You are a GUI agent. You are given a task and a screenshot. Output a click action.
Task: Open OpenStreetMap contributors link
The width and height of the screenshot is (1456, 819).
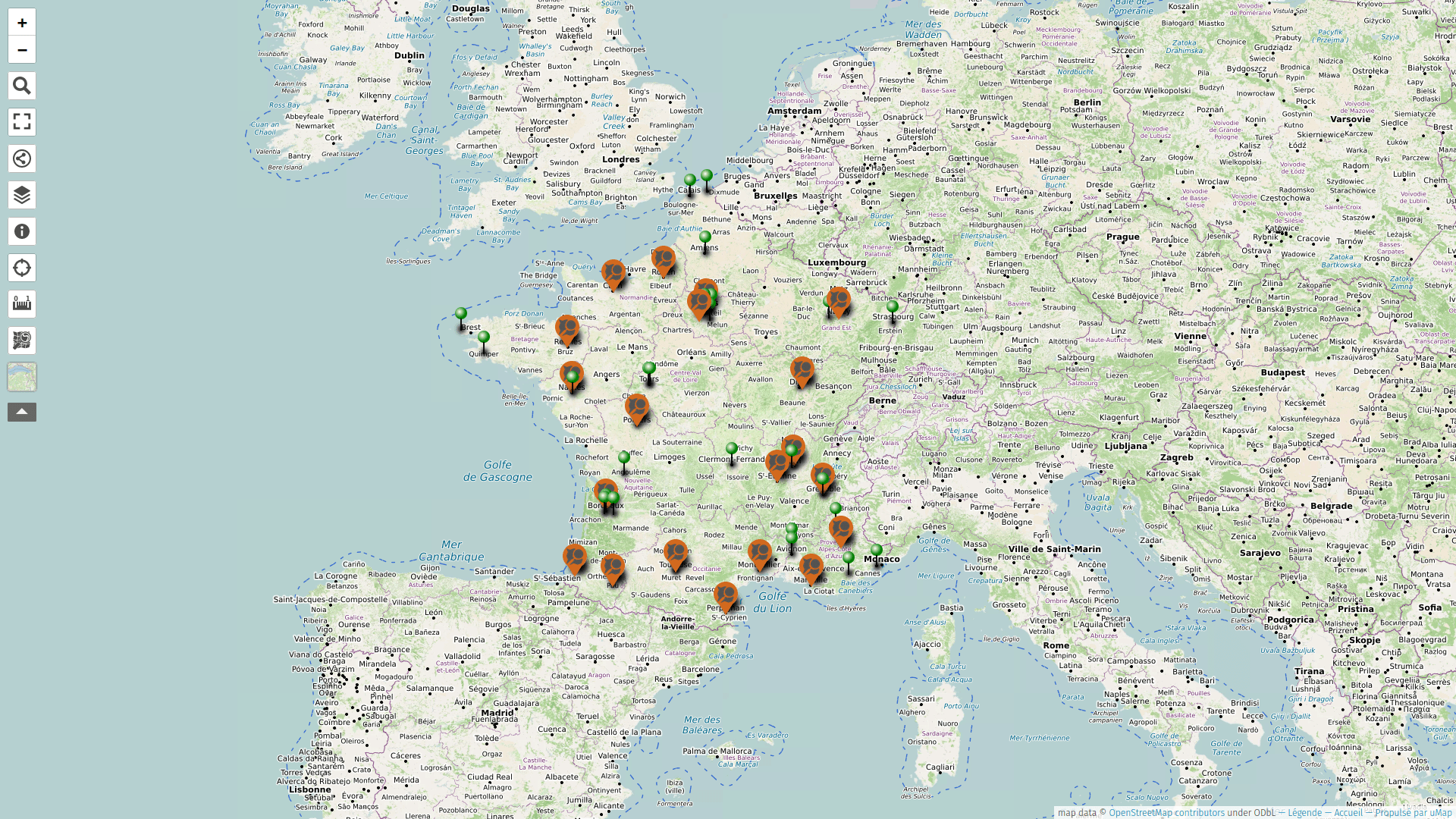(1166, 812)
